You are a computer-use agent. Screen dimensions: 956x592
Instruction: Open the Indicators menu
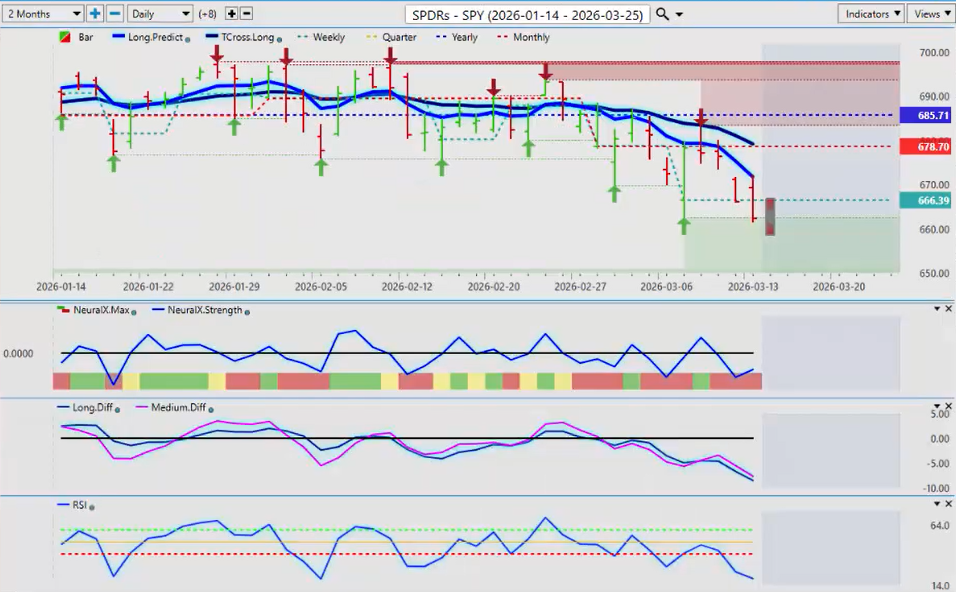coord(871,14)
